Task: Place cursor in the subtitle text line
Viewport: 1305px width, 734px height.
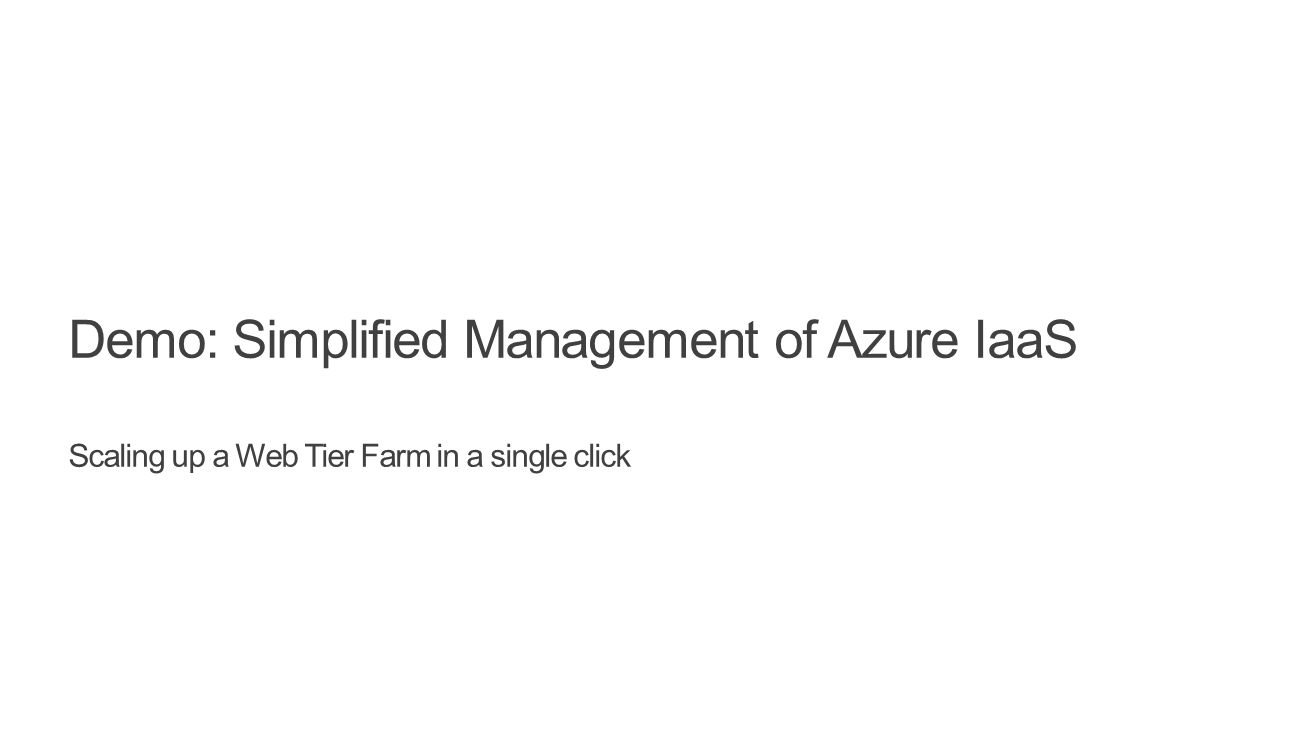Action: (350, 458)
